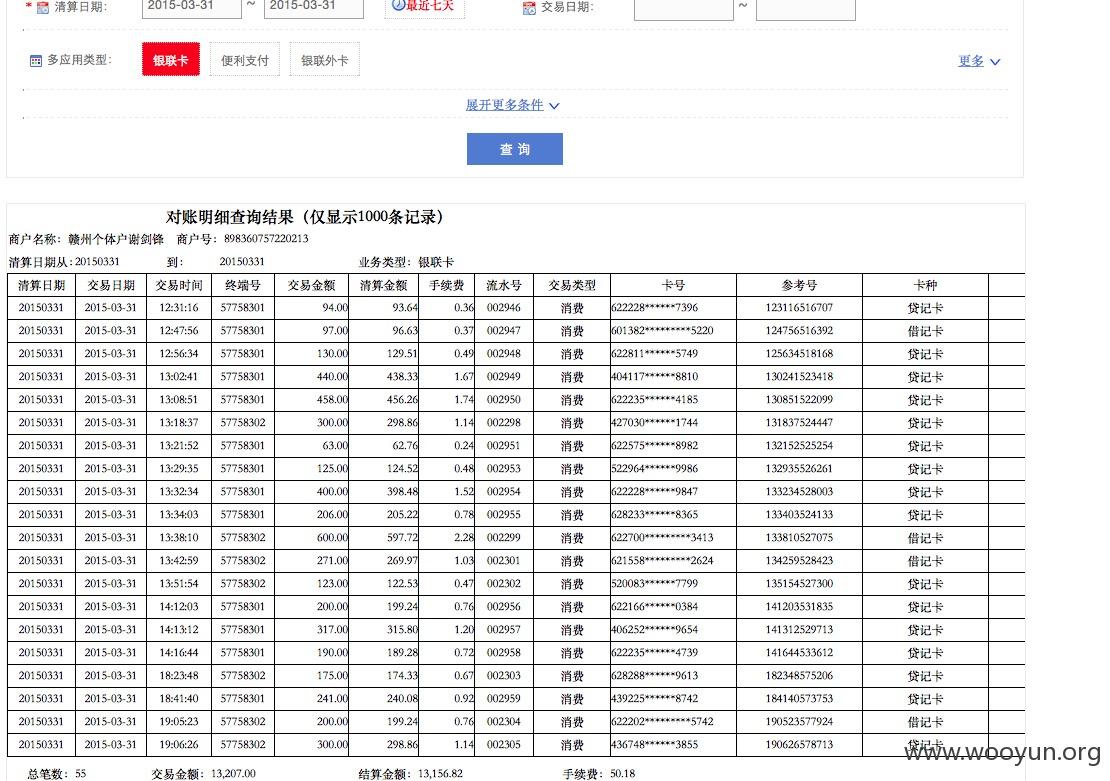
Task: Click the 流水号 column header
Action: pyautogui.click(x=504, y=285)
